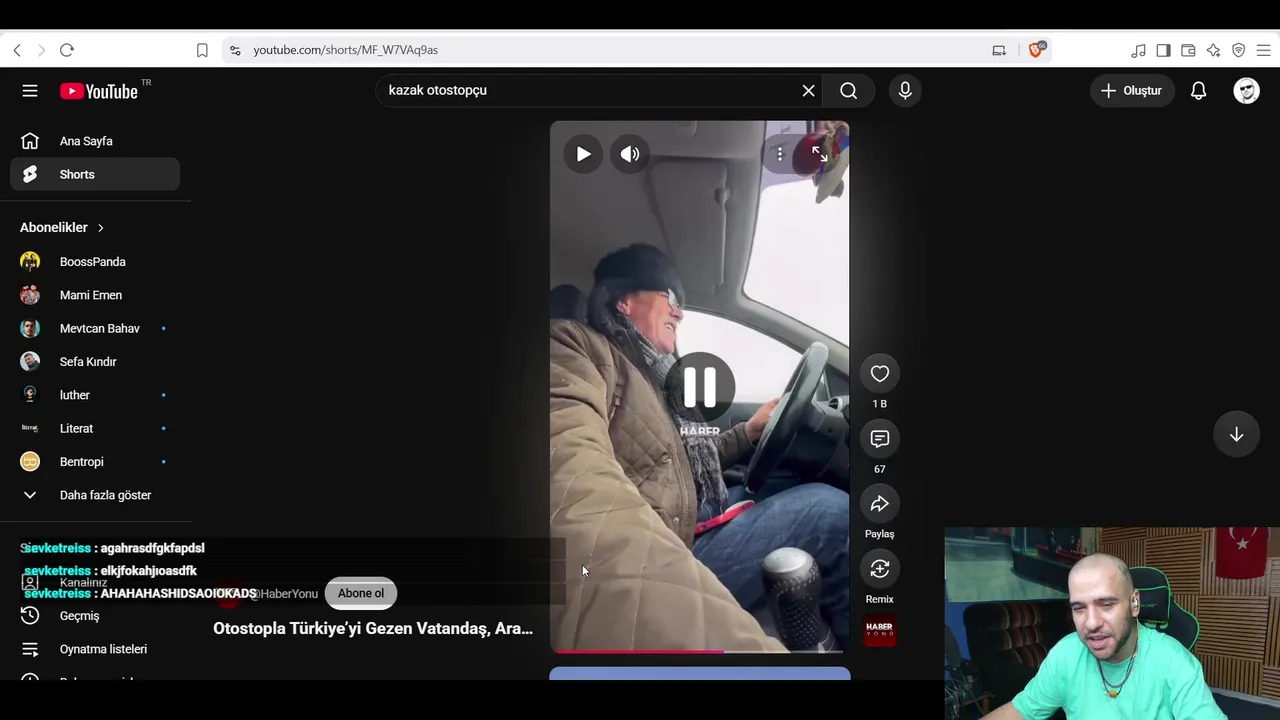Viewport: 1280px width, 720px height.
Task: Select Shorts in the sidebar
Action: coord(95,175)
